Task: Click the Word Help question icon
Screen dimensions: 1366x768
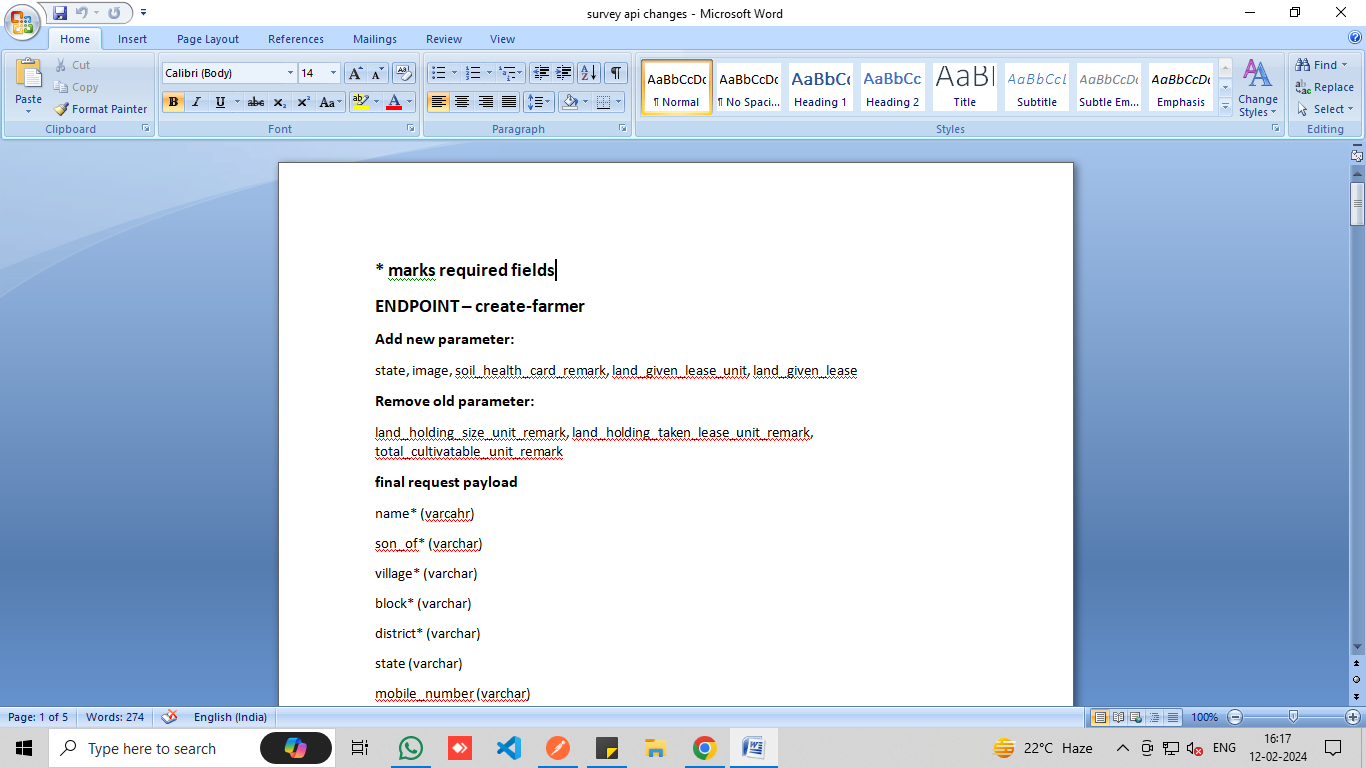Action: click(1355, 38)
